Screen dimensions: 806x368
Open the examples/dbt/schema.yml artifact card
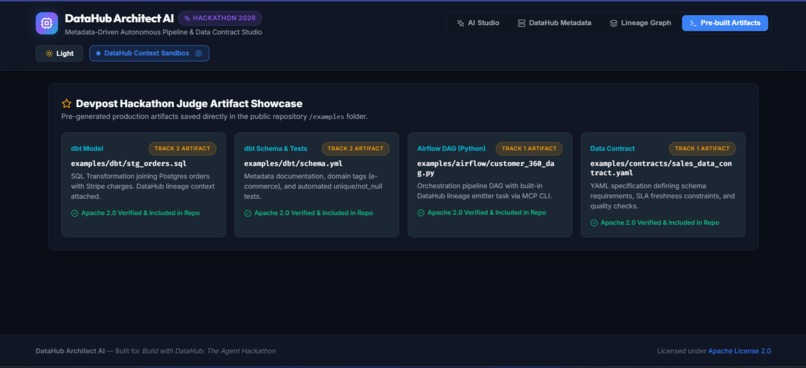(x=317, y=185)
